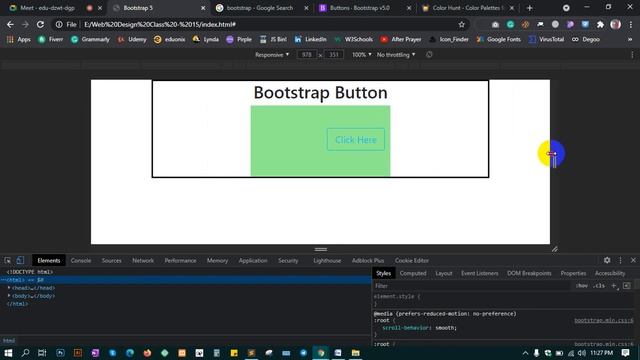Open Firefox from the taskbar

click(147, 353)
